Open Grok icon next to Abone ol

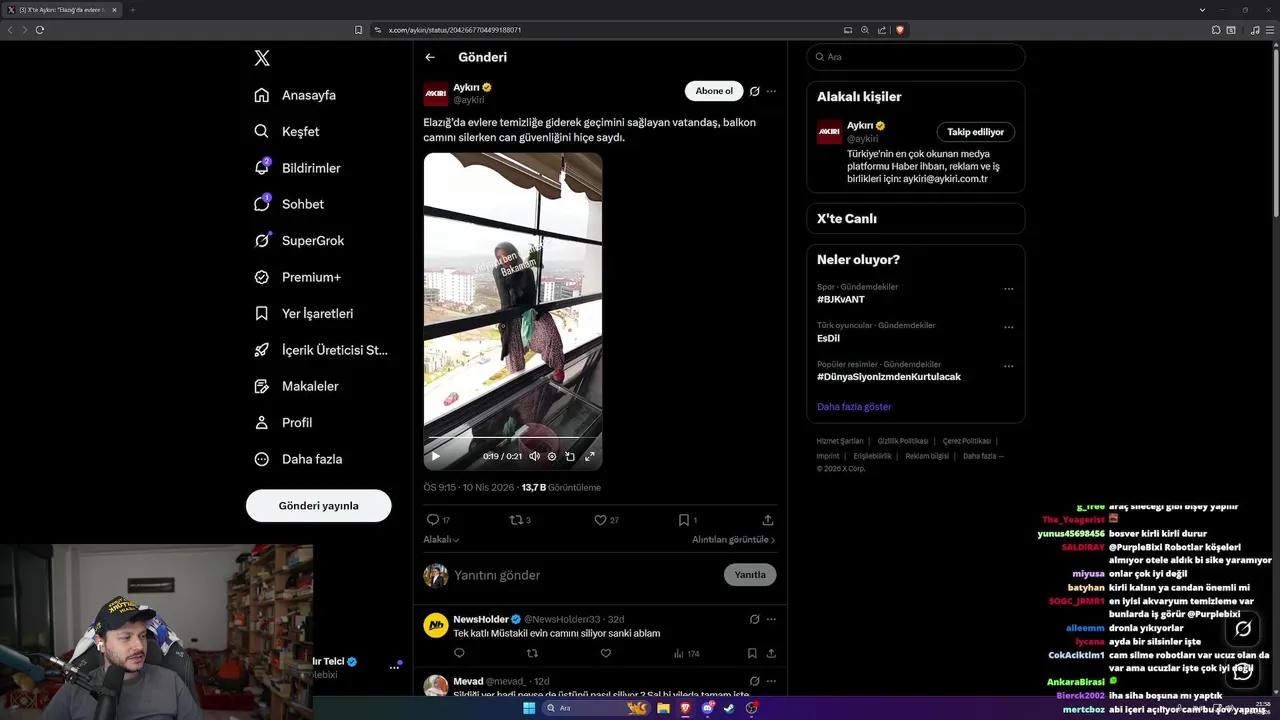click(755, 91)
